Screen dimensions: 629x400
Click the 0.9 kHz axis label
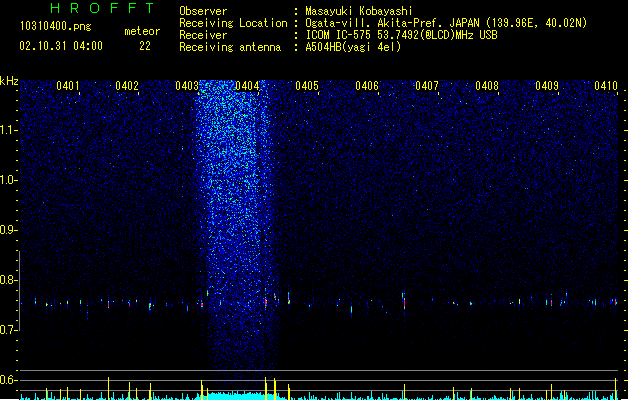point(8,230)
